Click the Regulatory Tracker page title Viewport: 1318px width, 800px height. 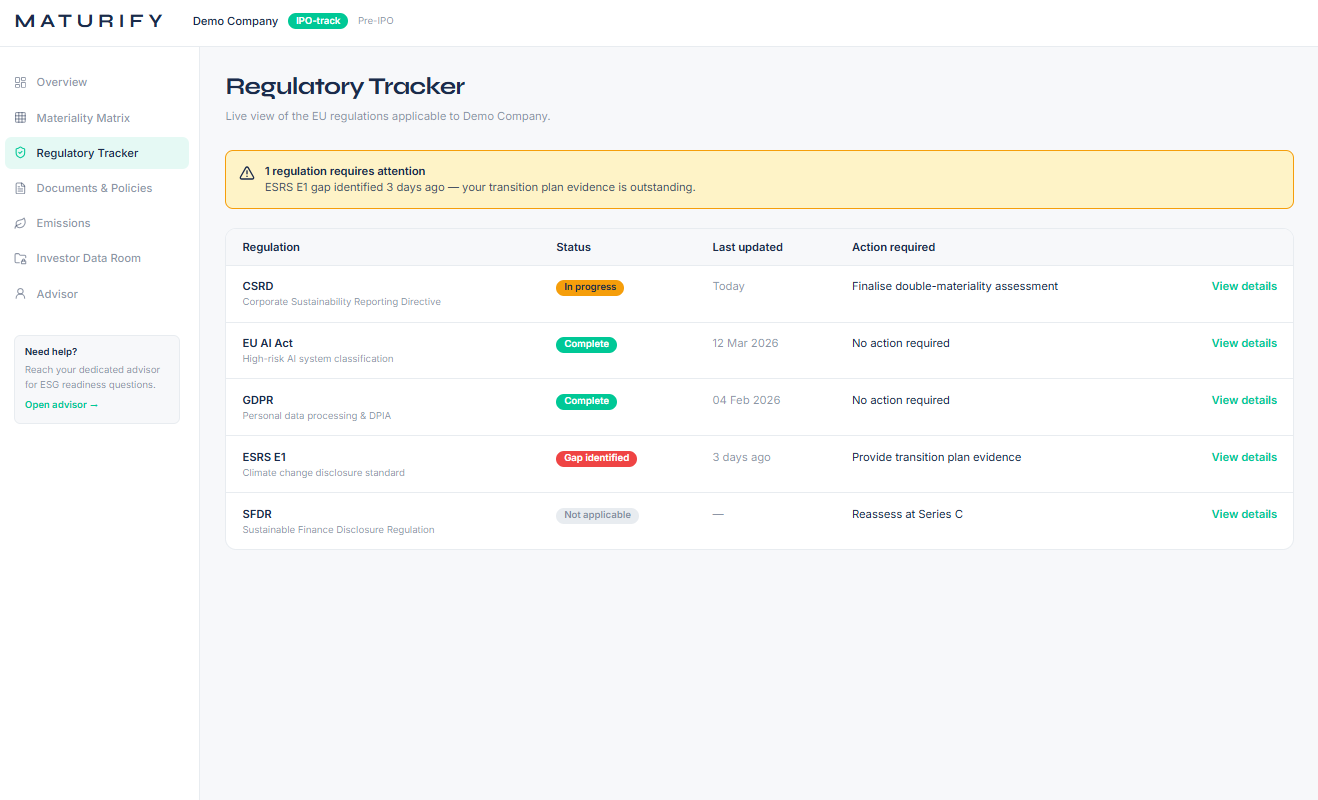(x=346, y=86)
